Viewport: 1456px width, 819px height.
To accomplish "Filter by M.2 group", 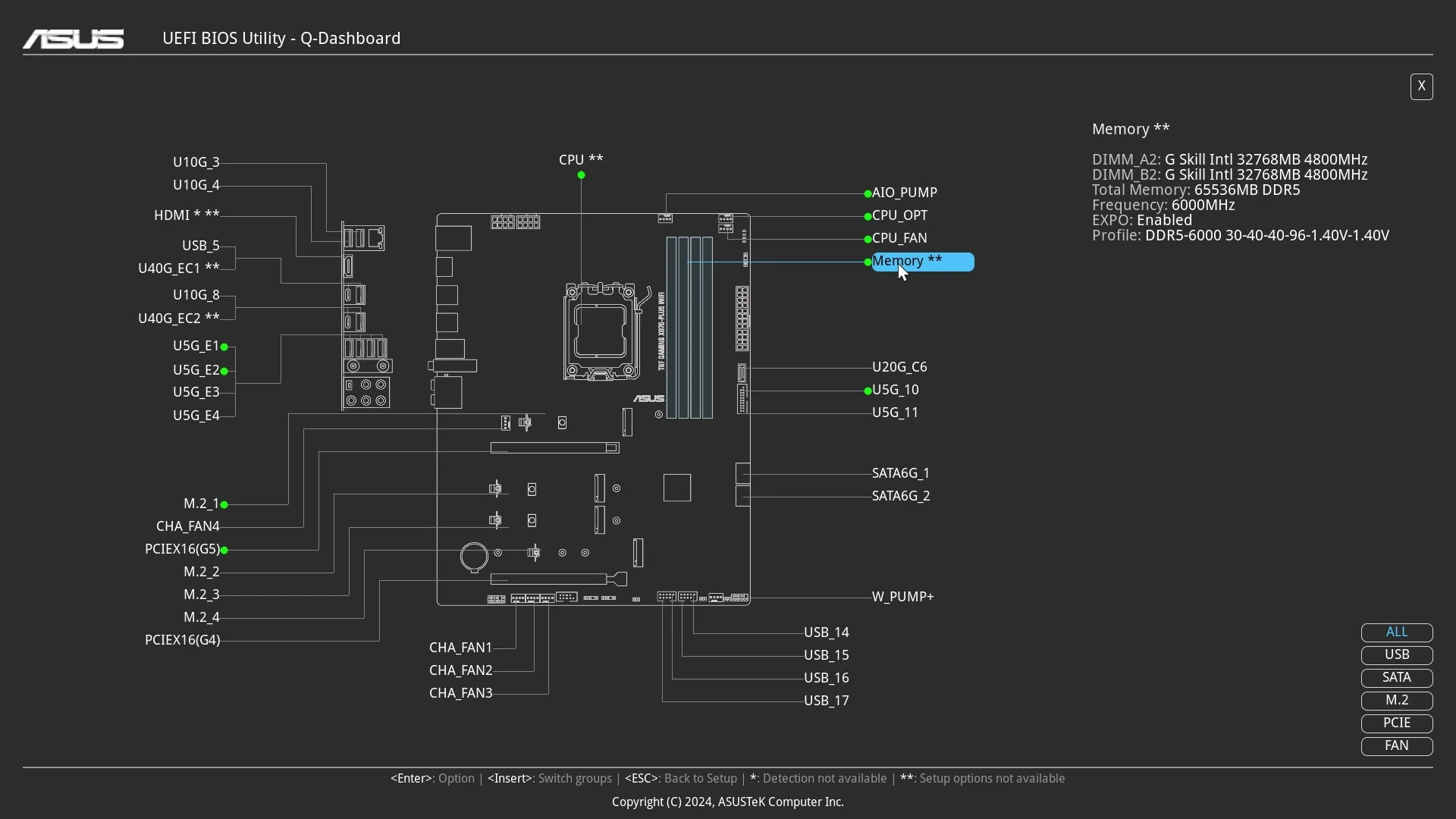I will [x=1396, y=701].
